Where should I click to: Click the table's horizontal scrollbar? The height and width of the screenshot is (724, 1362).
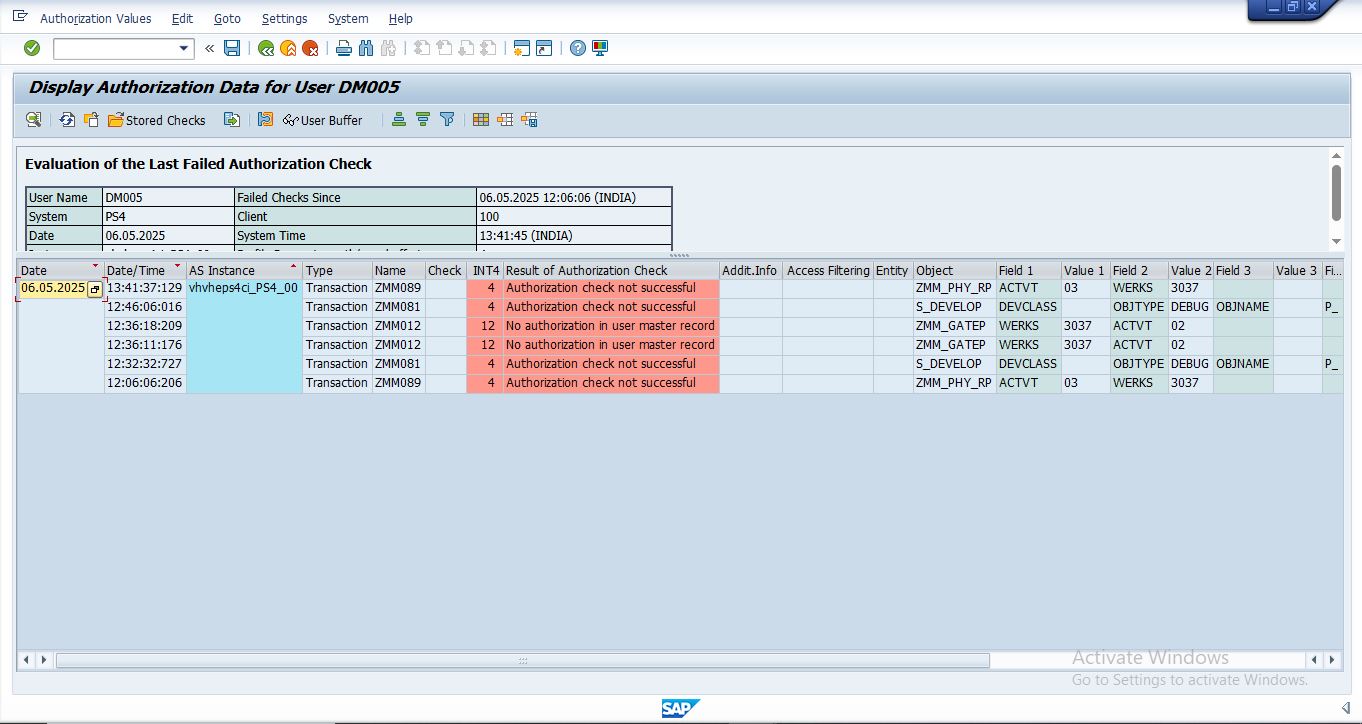[x=522, y=660]
